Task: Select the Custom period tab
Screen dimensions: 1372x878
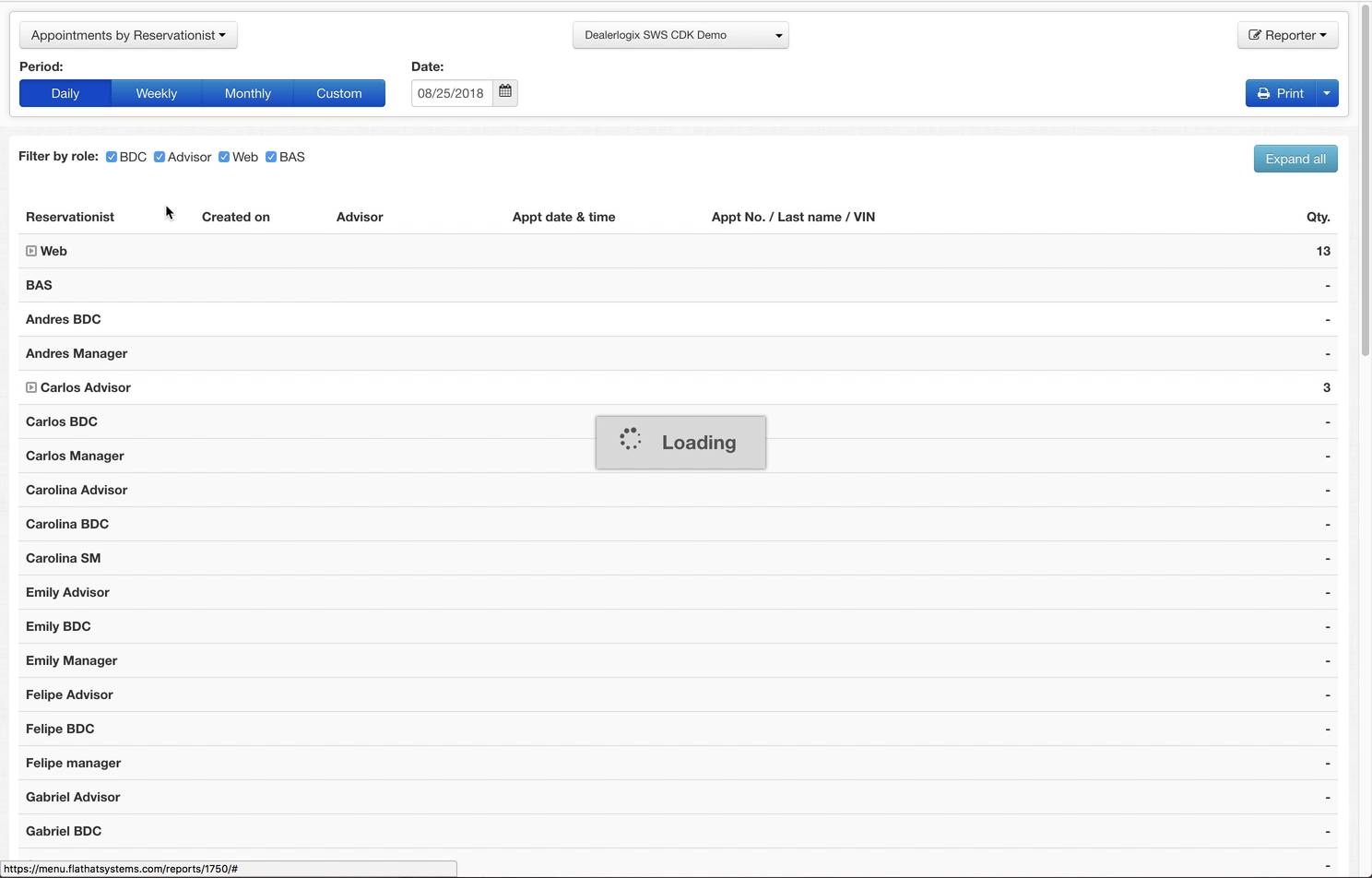Action: (x=339, y=93)
